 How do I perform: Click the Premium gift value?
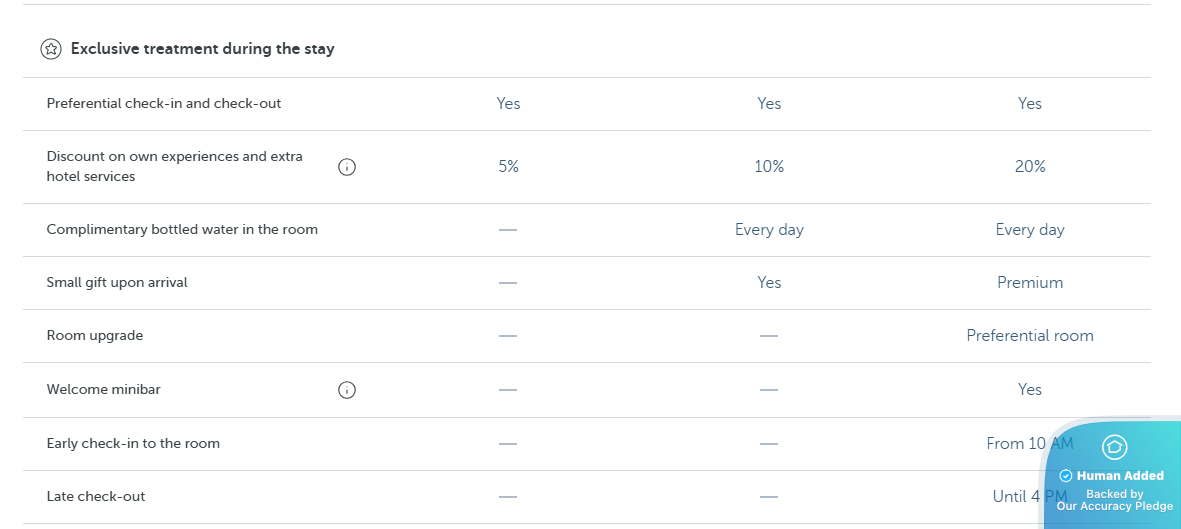coord(1030,283)
